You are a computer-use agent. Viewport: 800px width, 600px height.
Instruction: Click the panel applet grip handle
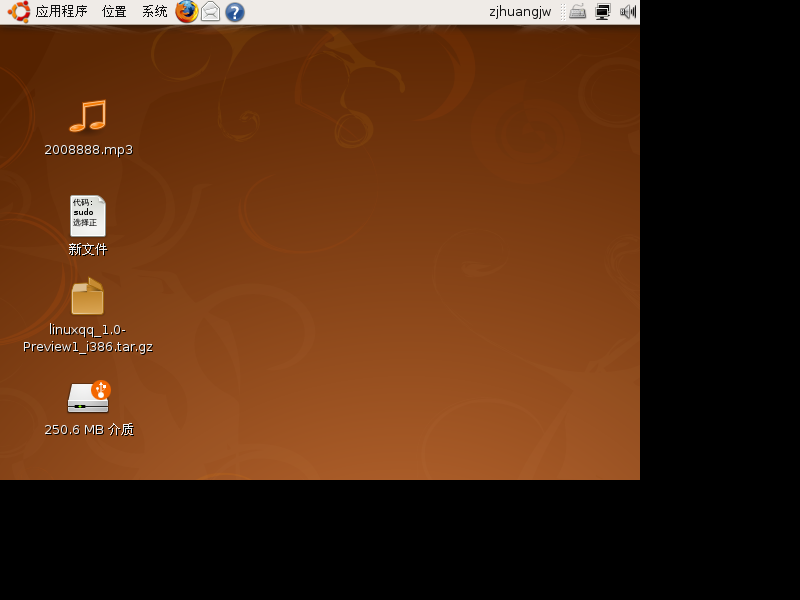tap(562, 12)
